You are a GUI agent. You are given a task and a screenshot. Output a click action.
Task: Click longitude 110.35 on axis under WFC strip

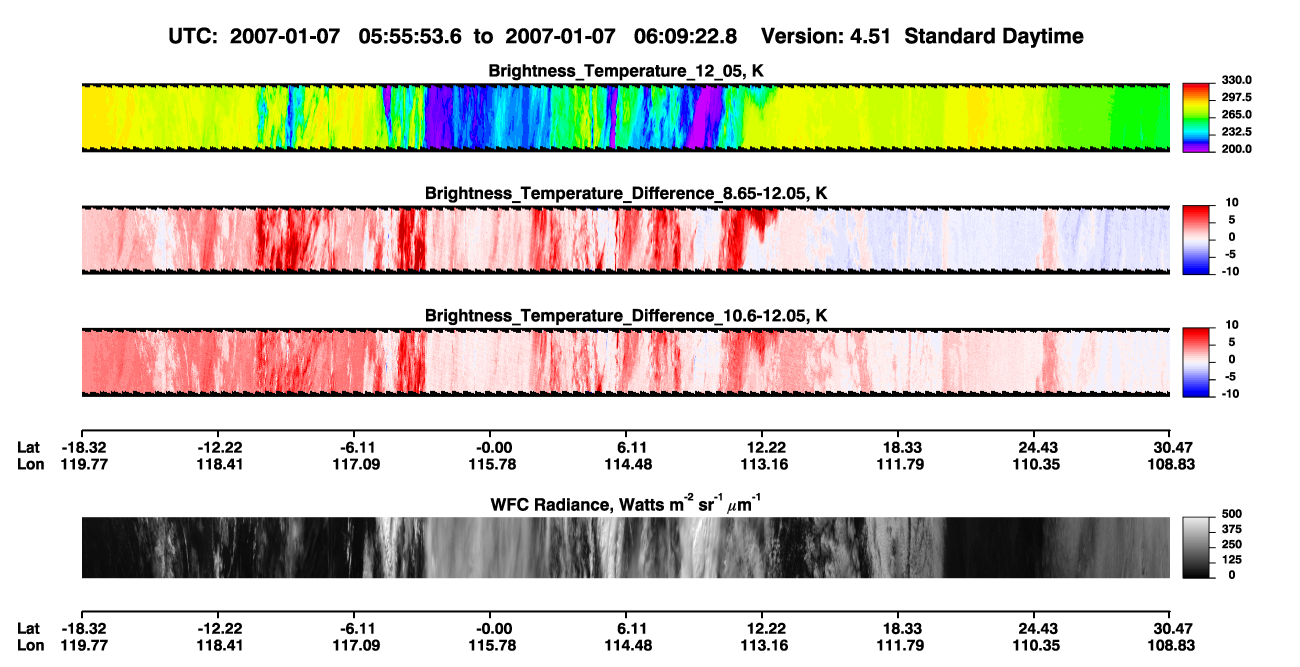[1035, 645]
